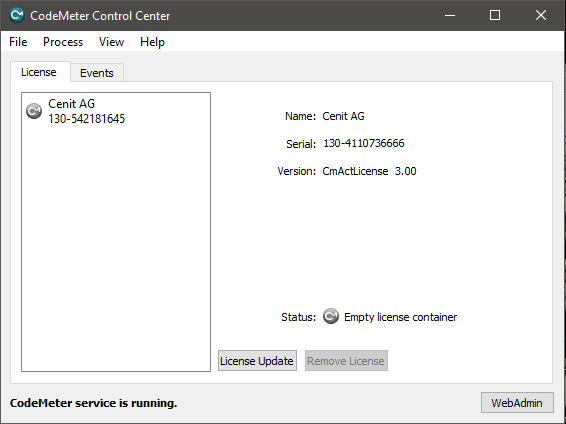Screen dimensions: 566x424
Task: Maximize the CodeMeter Control Center window
Action: click(x=495, y=15)
